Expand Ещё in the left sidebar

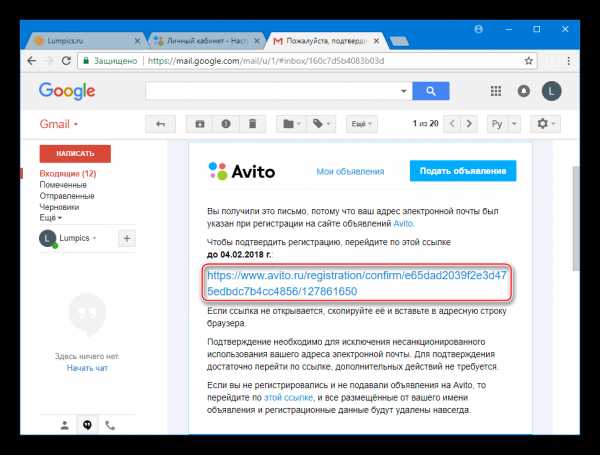50,218
